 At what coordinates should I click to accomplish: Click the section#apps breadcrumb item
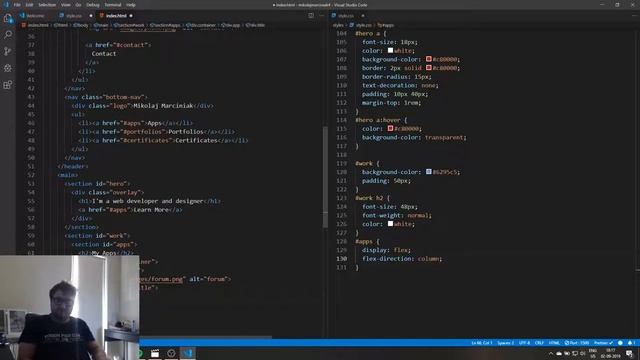coord(165,25)
